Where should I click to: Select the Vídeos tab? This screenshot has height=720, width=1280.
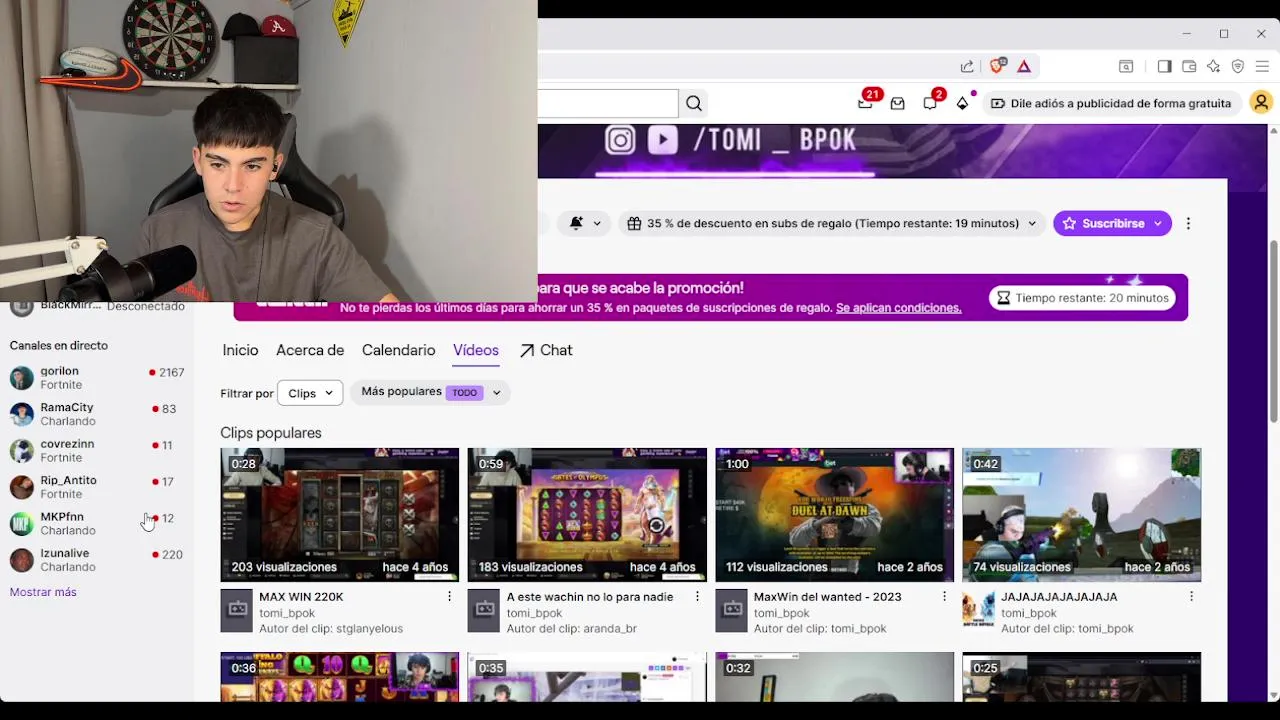pyautogui.click(x=476, y=350)
